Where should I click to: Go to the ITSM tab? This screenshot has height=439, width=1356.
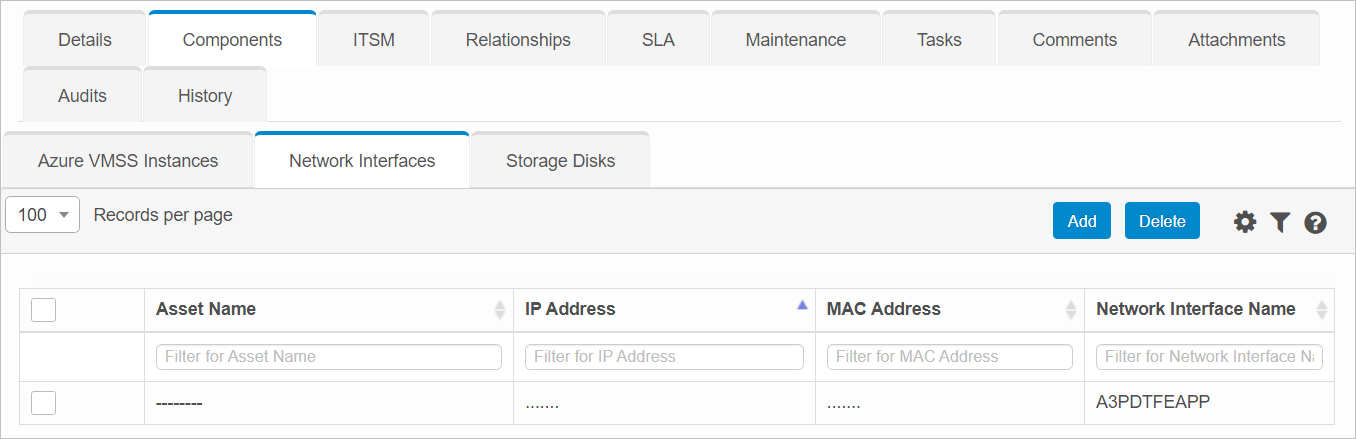(373, 40)
